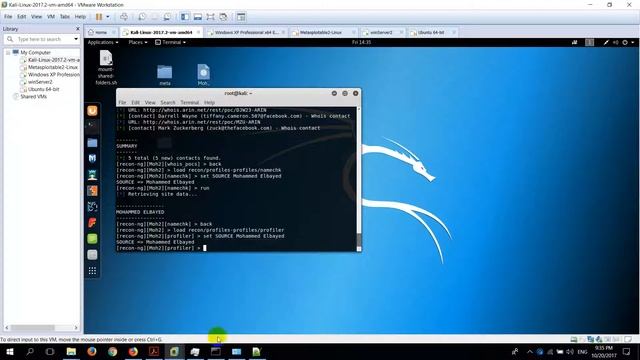The height and width of the screenshot is (360, 640).
Task: Pause the virtual machine from the toolbar
Action: pyautogui.click(x=99, y=17)
